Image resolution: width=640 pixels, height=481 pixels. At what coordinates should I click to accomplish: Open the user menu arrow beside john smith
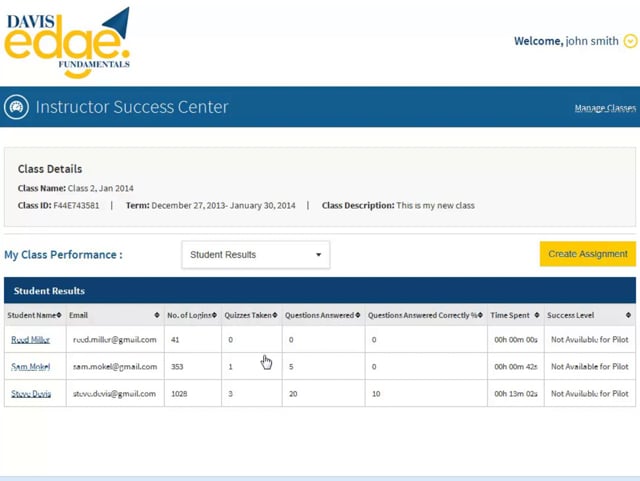click(631, 41)
